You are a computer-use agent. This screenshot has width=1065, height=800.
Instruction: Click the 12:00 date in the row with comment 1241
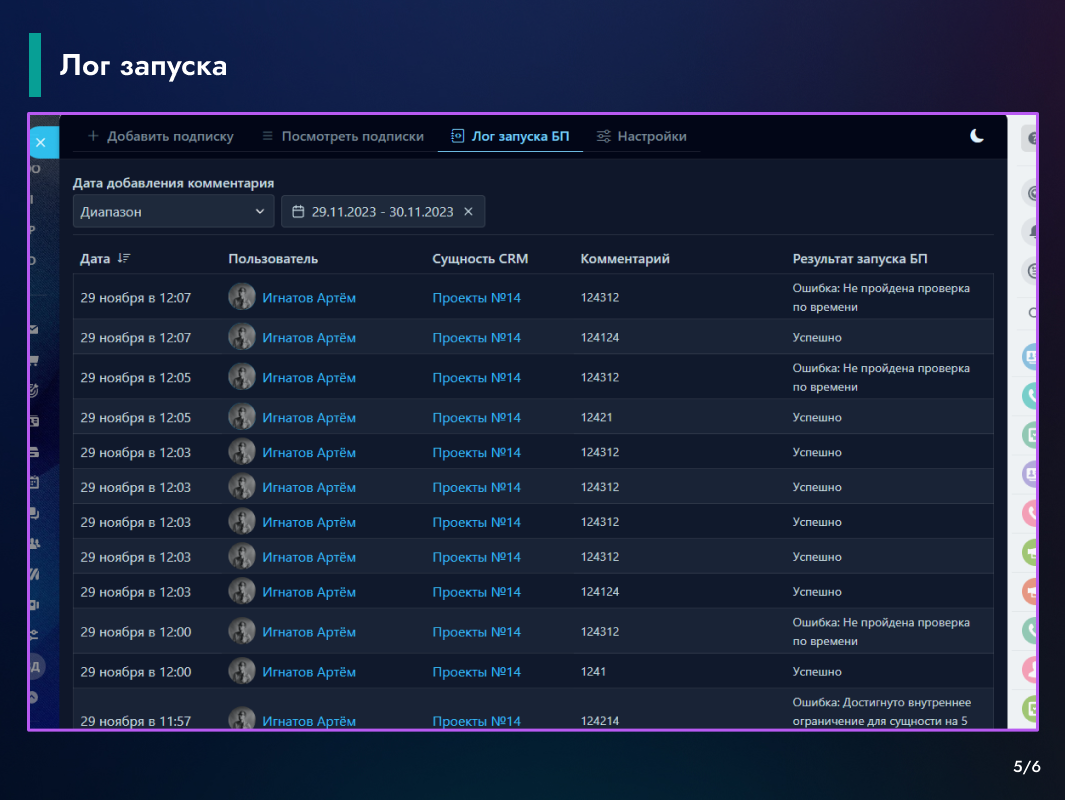coord(135,672)
